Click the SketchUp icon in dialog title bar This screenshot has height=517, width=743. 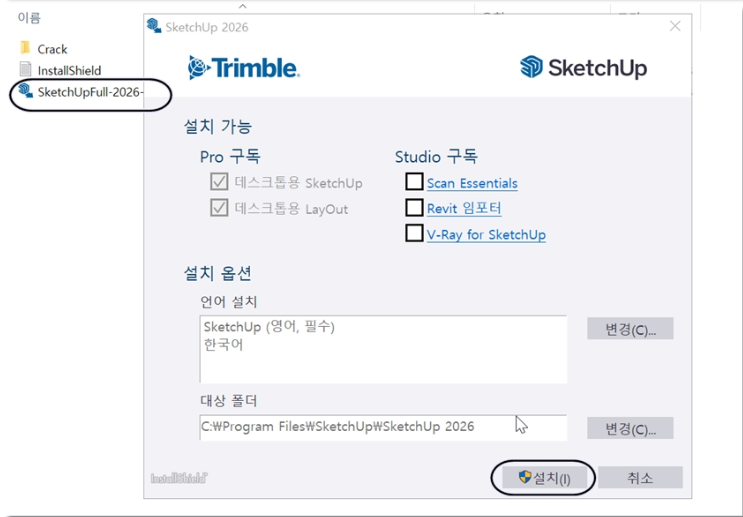pyautogui.click(x=154, y=27)
